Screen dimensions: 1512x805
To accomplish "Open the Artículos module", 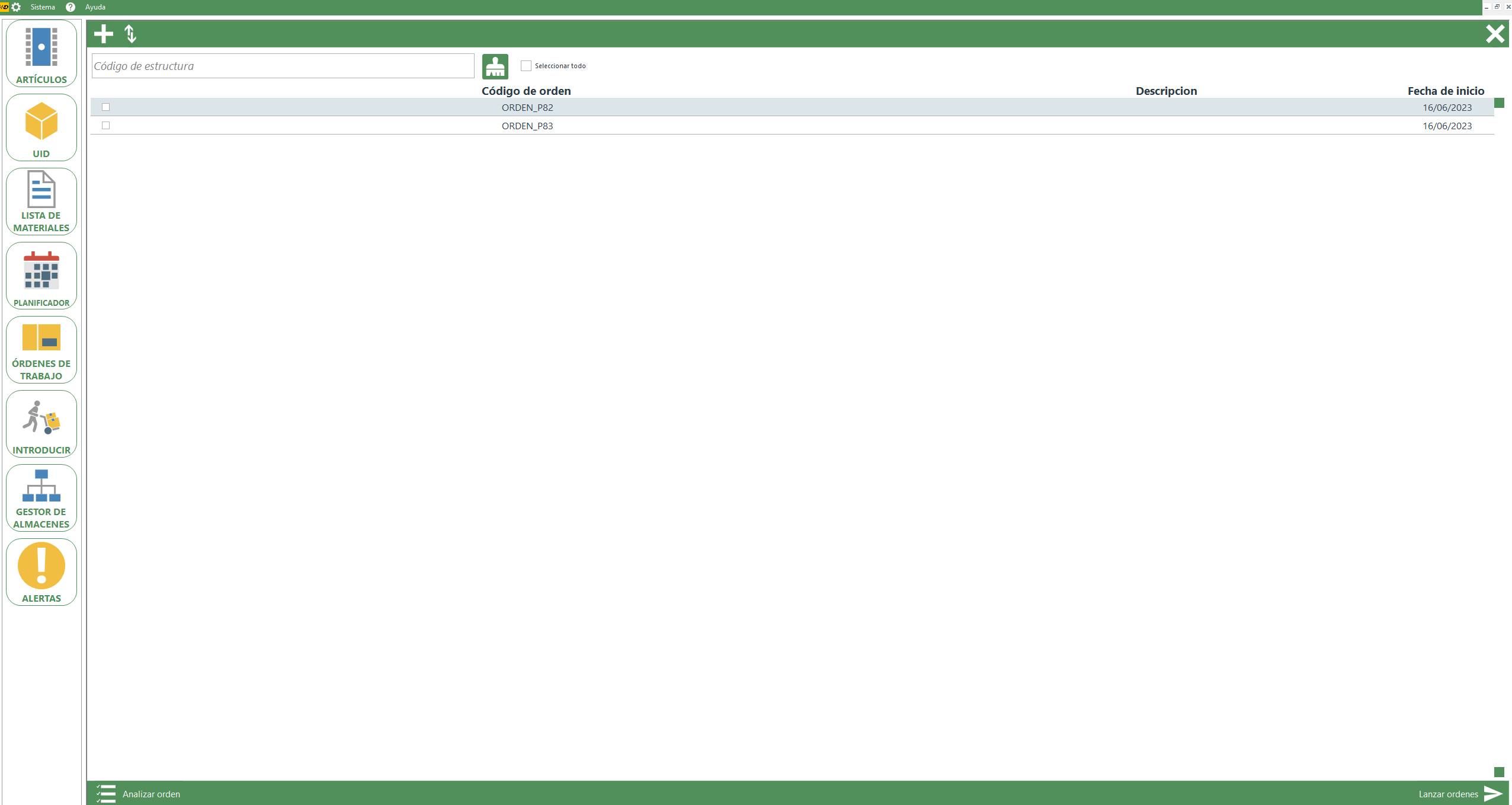I will [41, 53].
